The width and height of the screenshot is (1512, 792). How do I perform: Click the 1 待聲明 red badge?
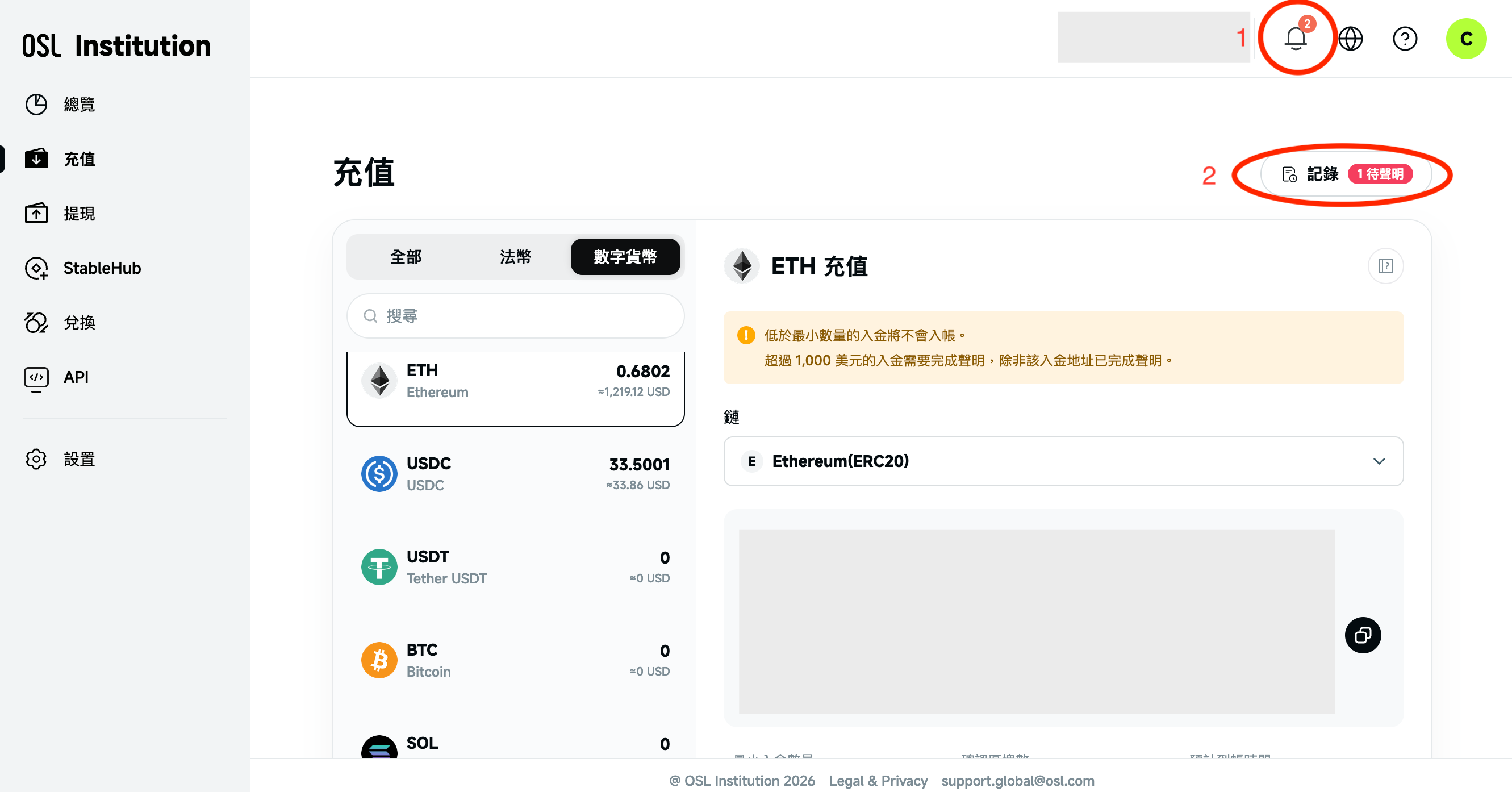point(1379,174)
